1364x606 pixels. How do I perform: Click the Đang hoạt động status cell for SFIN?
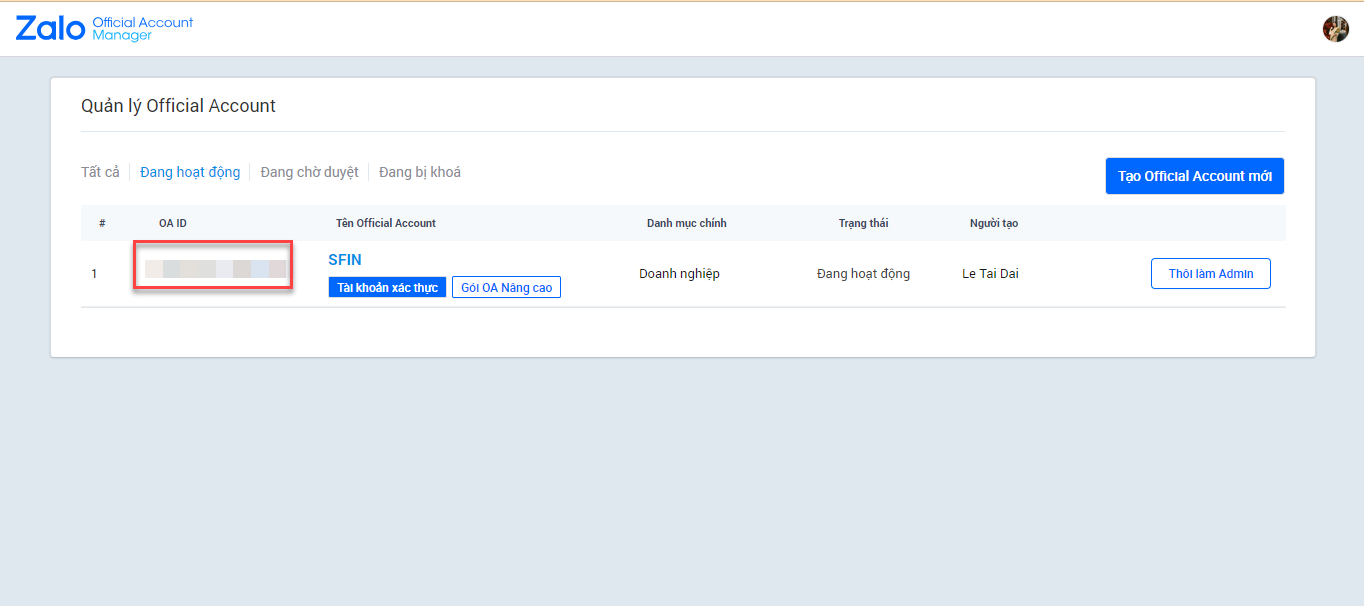pos(863,274)
